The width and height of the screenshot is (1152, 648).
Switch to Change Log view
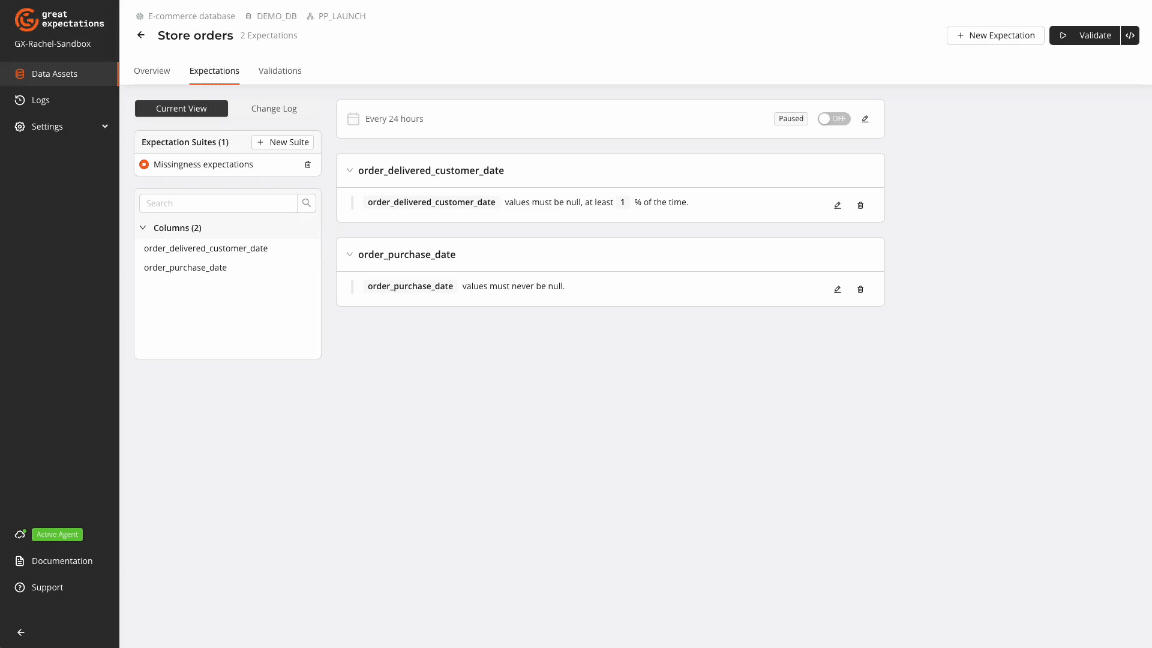click(273, 108)
